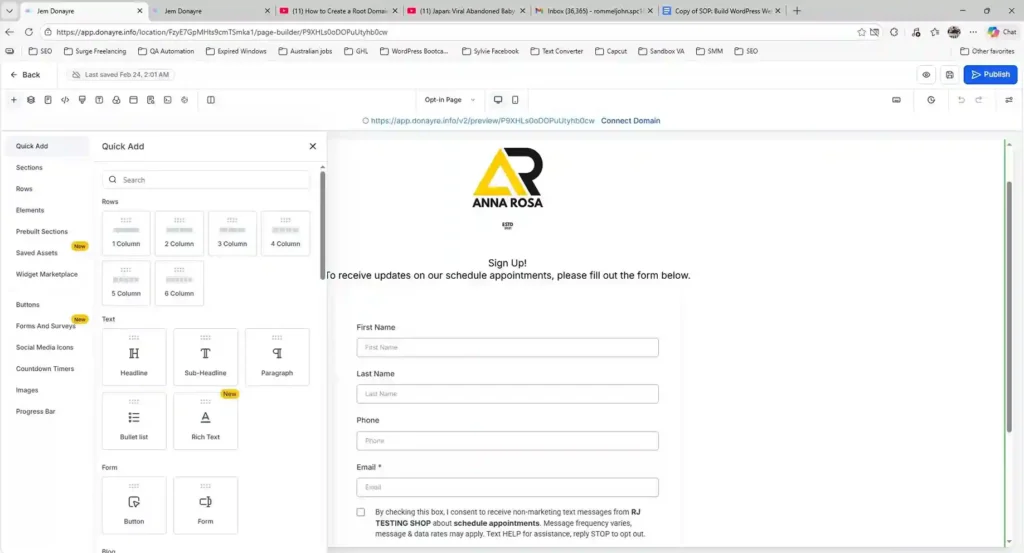Click the Quick Add panel scrollbar
Image resolution: width=1024 pixels, height=553 pixels.
323,224
